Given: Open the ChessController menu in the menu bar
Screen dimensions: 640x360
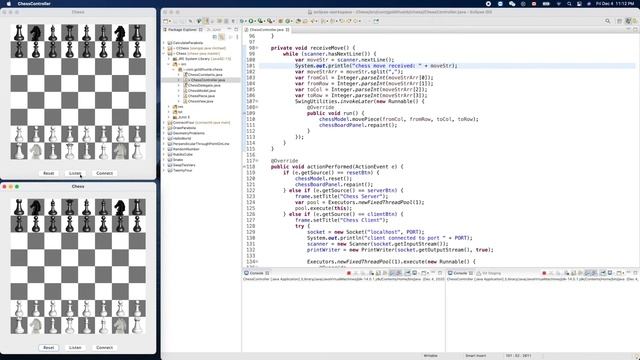Looking at the screenshot, I should pyautogui.click(x=34, y=4).
